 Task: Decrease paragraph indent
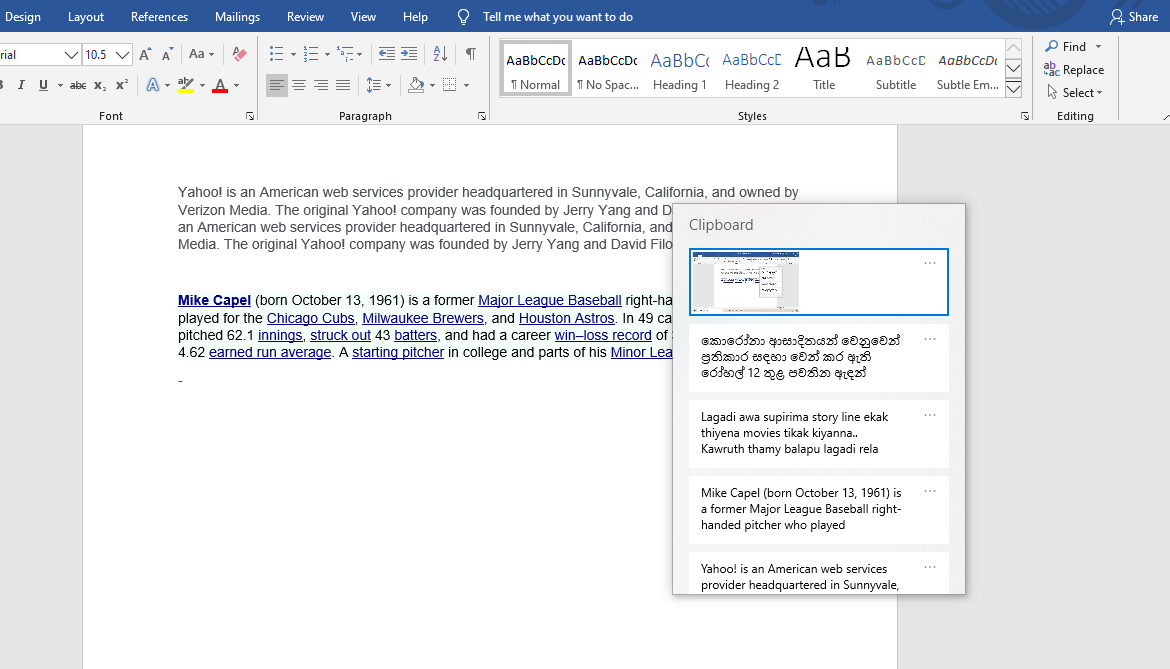tap(387, 54)
